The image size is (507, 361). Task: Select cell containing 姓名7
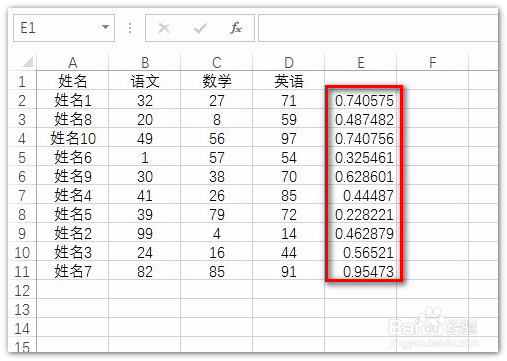click(72, 271)
